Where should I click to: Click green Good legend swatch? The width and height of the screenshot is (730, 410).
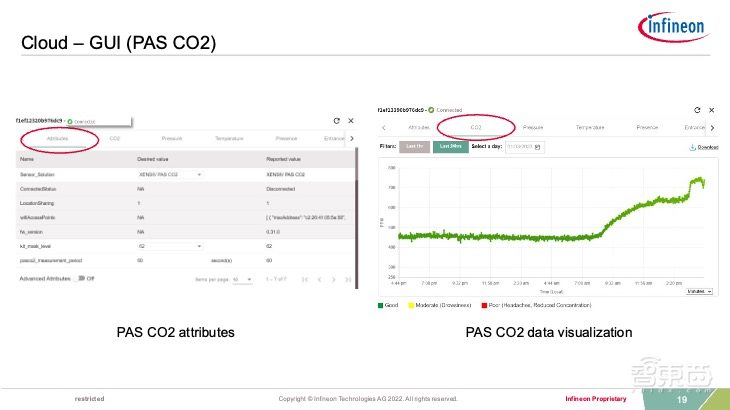click(x=380, y=304)
